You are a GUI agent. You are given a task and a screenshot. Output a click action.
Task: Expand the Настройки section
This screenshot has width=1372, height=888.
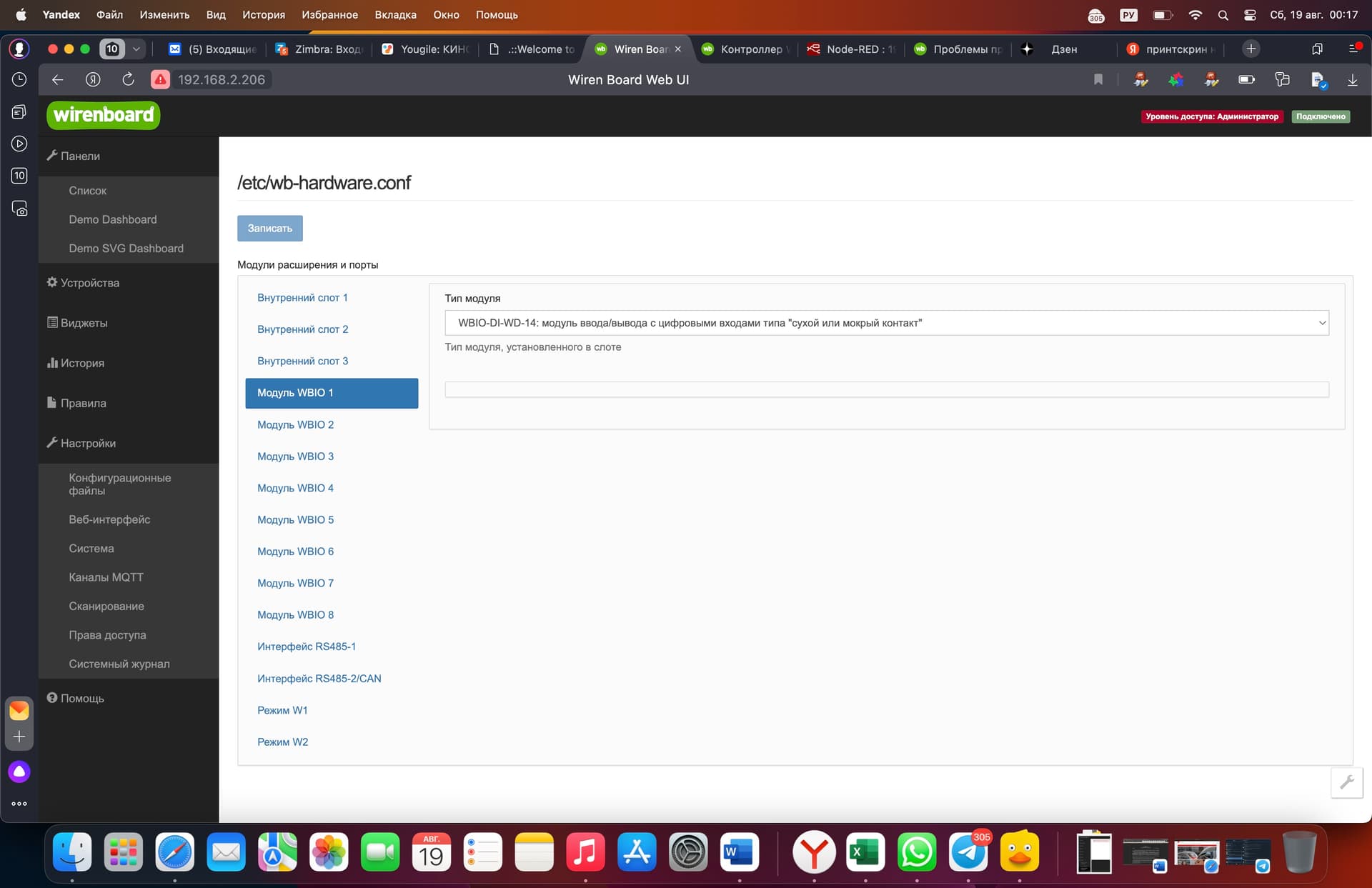coord(81,443)
